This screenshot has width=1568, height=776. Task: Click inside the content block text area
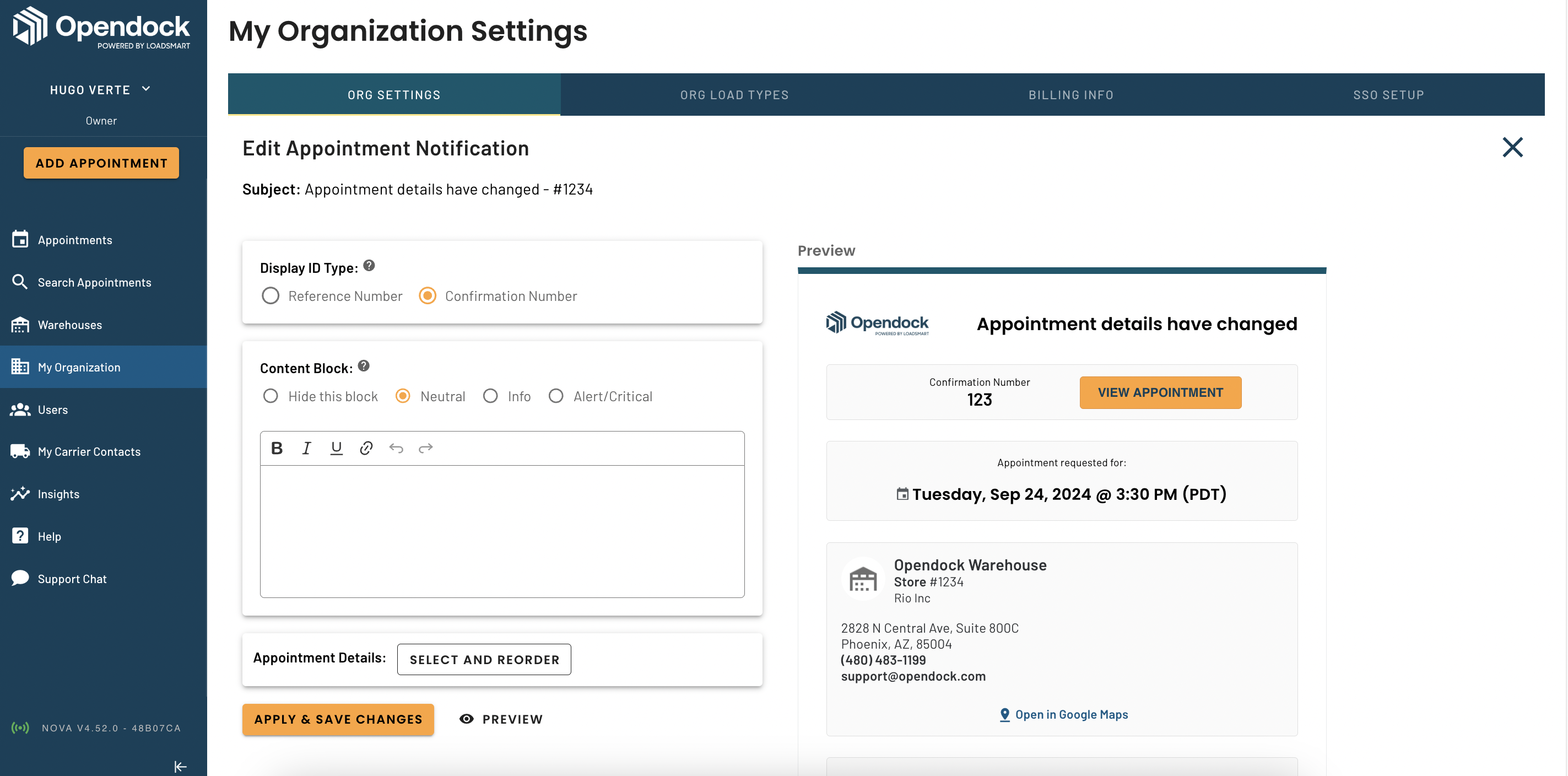(x=502, y=531)
